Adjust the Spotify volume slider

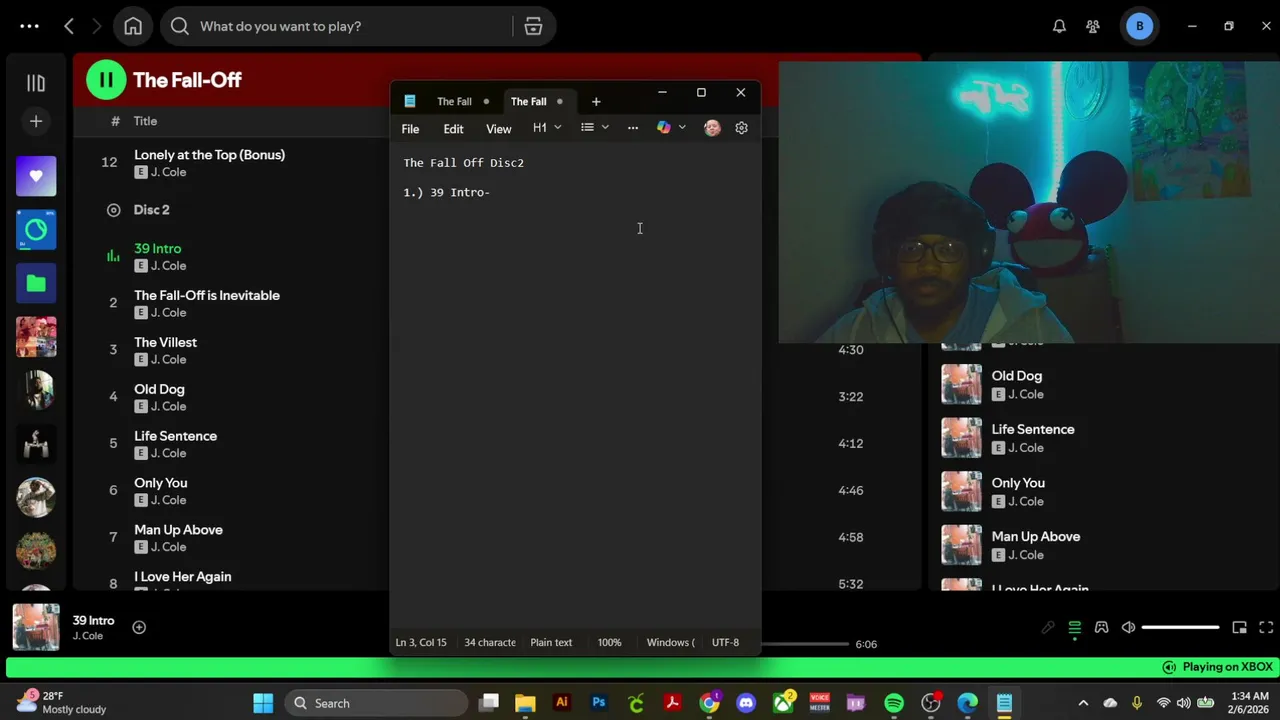[1180, 628]
